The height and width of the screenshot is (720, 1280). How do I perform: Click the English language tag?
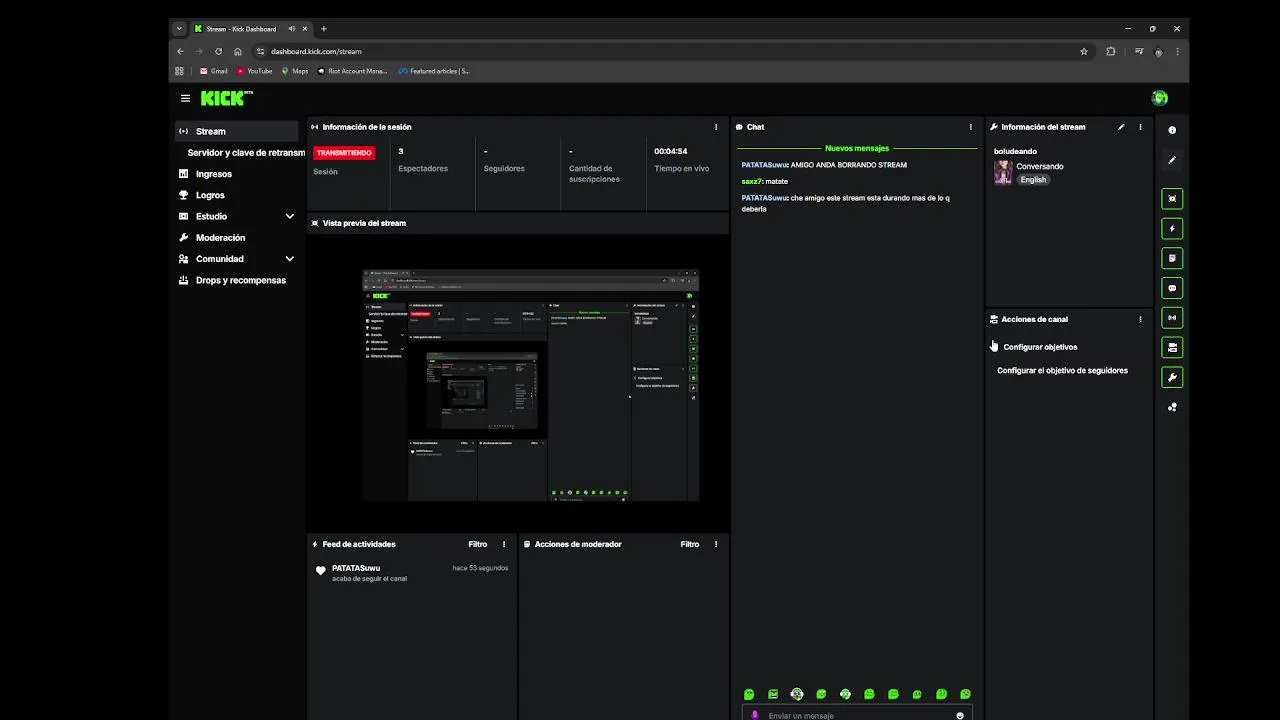point(1033,180)
